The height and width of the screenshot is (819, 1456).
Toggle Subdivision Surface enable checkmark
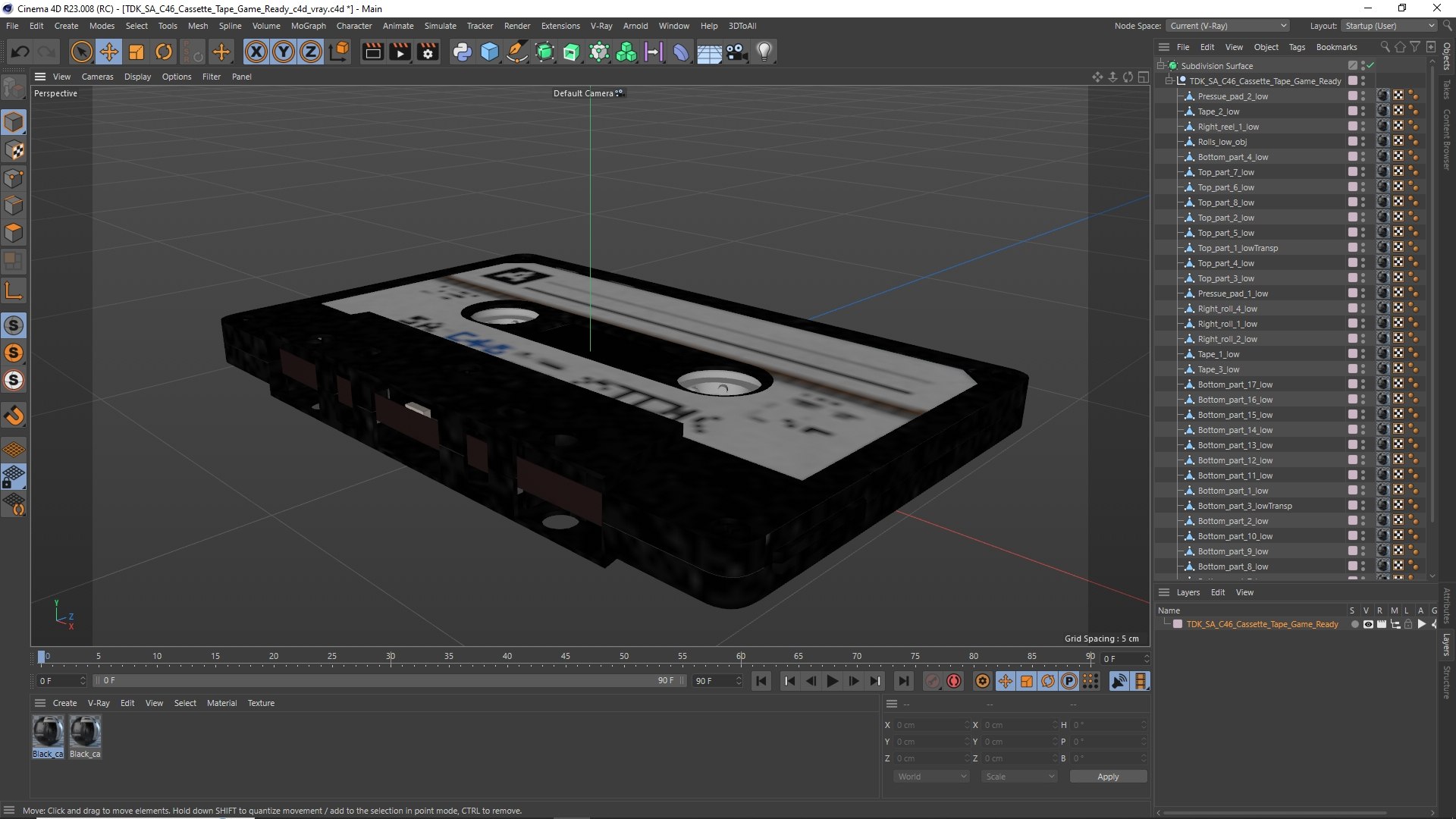(x=1371, y=66)
